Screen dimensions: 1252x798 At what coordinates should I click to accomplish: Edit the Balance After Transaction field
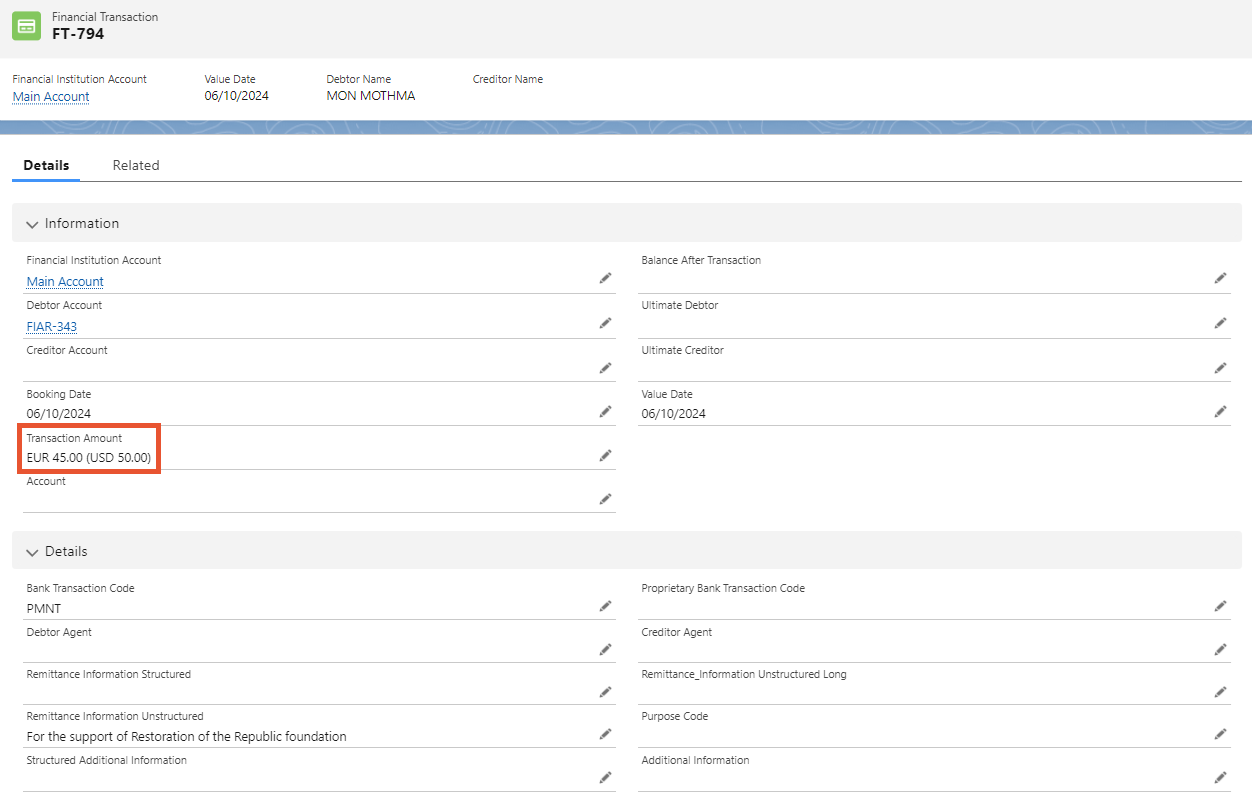1220,278
